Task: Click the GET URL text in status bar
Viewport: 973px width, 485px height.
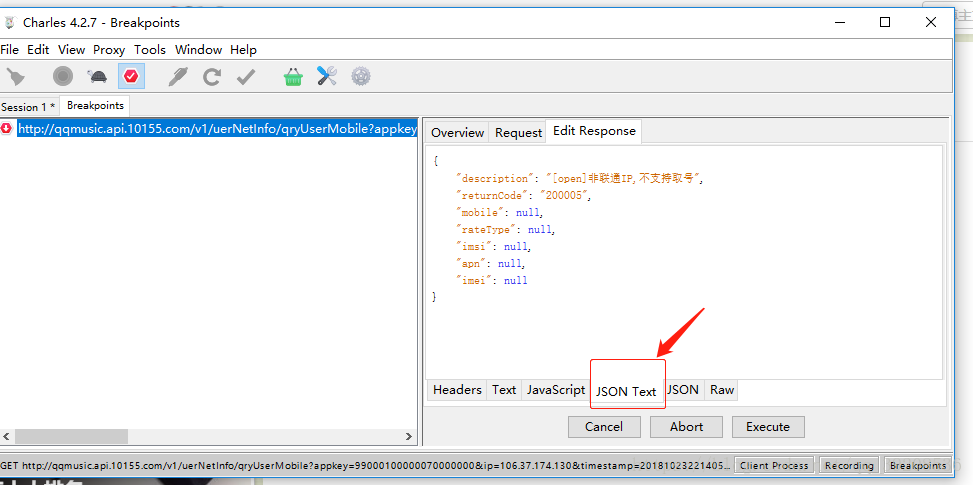Action: pyautogui.click(x=366, y=465)
